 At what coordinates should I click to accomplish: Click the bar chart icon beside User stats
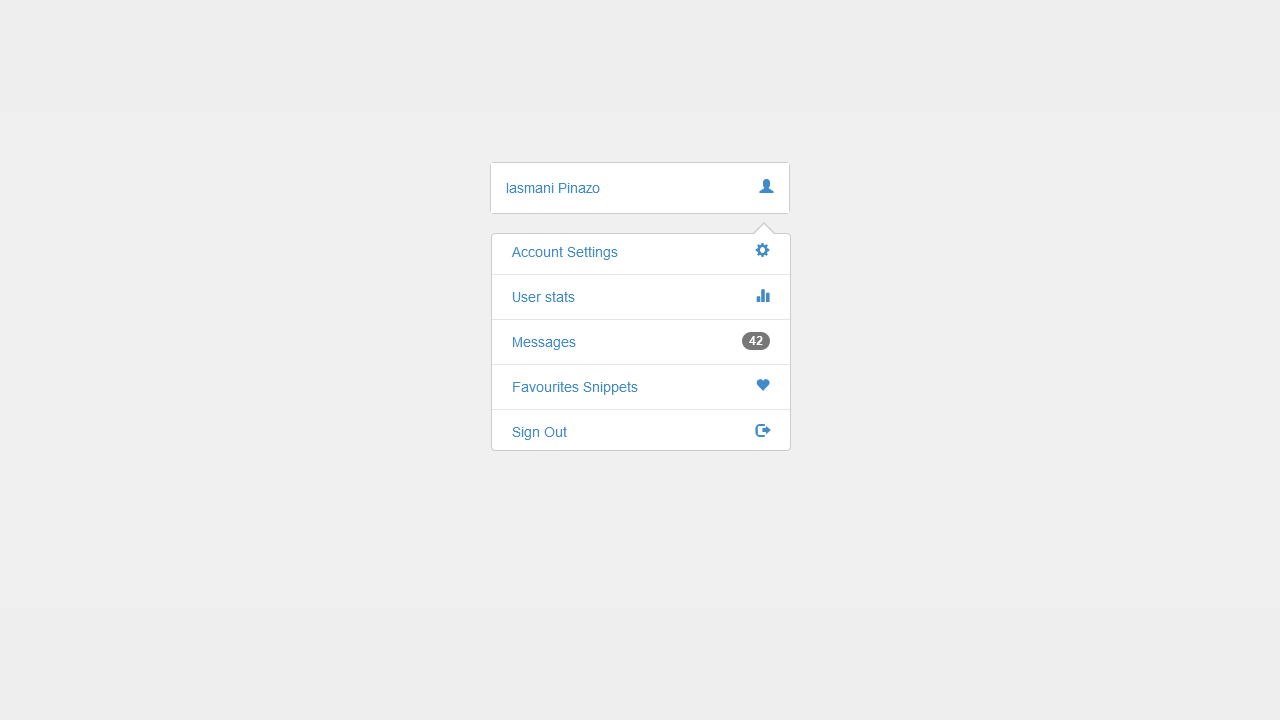click(x=763, y=295)
